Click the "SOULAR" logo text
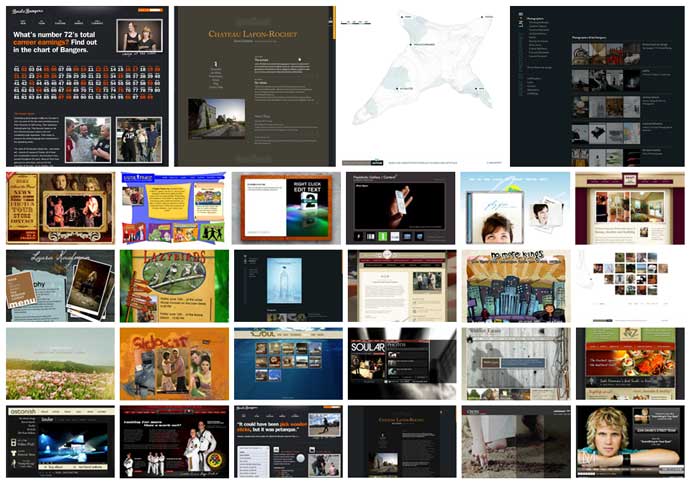The height and width of the screenshot is (483, 690). 368,348
